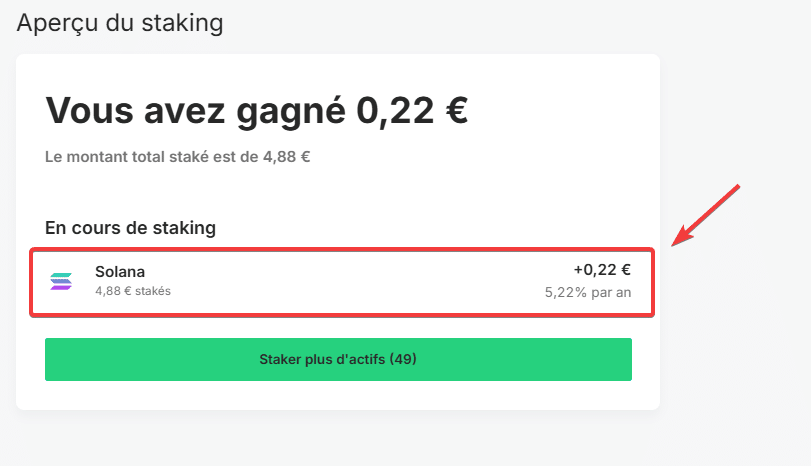Click the '4,88 €' total in the subtitle
This screenshot has height=466, width=811.
click(x=287, y=157)
